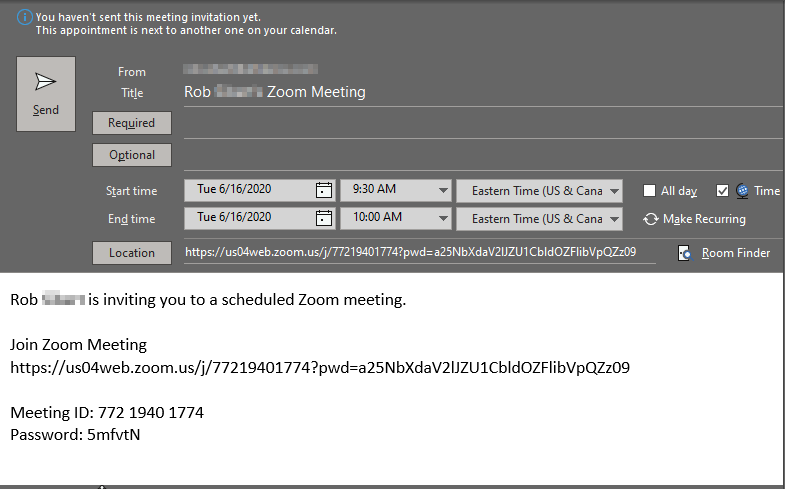Click the Send envelope button
This screenshot has width=785, height=489.
pyautogui.click(x=46, y=94)
